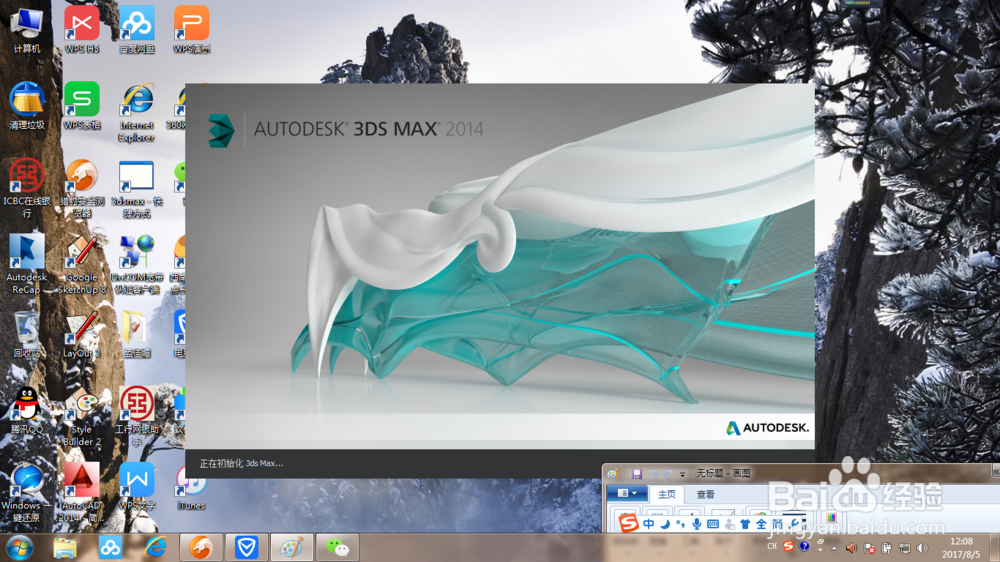Show hidden tray icons arrow

834,548
